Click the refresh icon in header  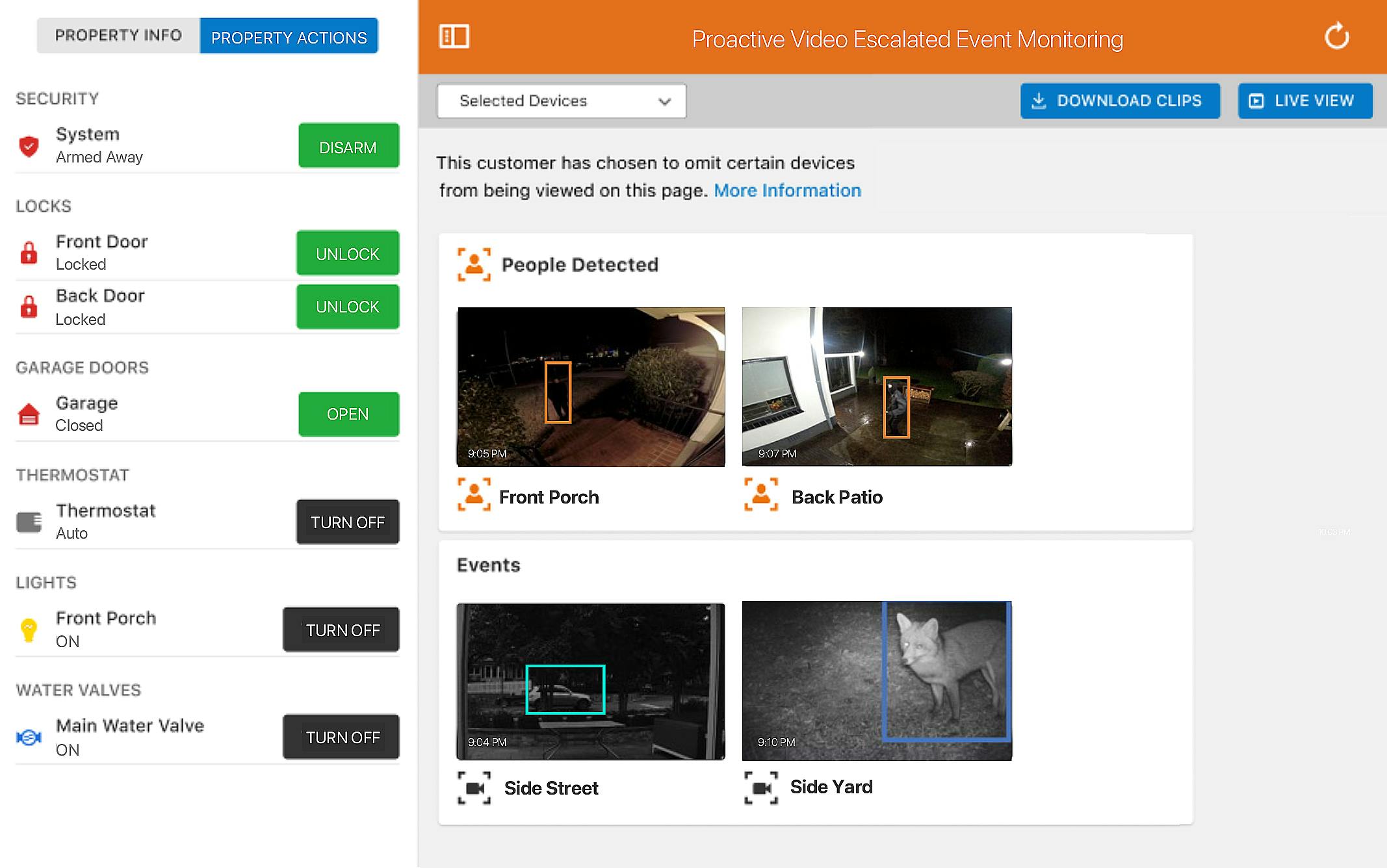(x=1336, y=36)
